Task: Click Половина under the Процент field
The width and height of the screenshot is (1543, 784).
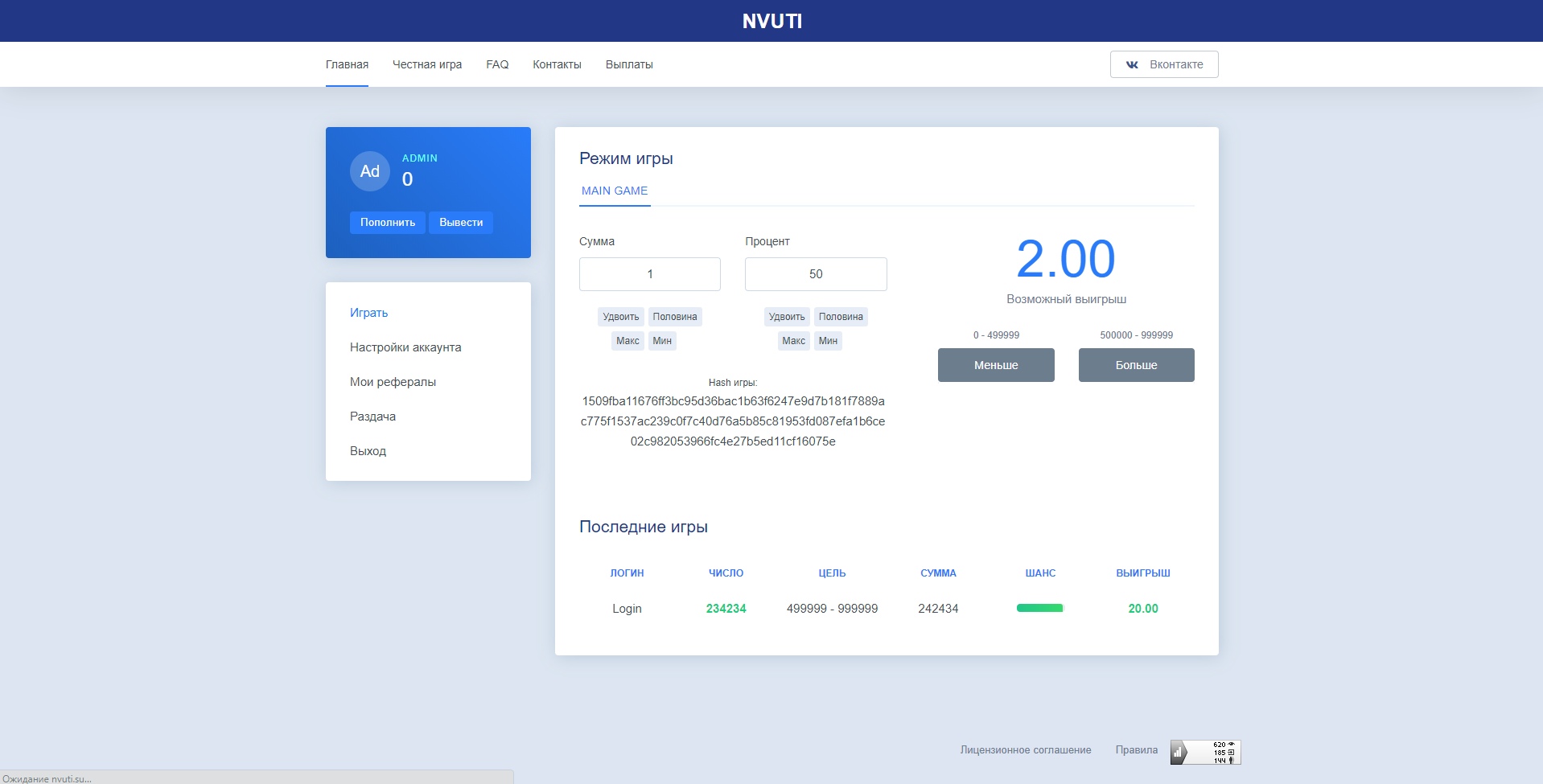Action: click(x=841, y=317)
